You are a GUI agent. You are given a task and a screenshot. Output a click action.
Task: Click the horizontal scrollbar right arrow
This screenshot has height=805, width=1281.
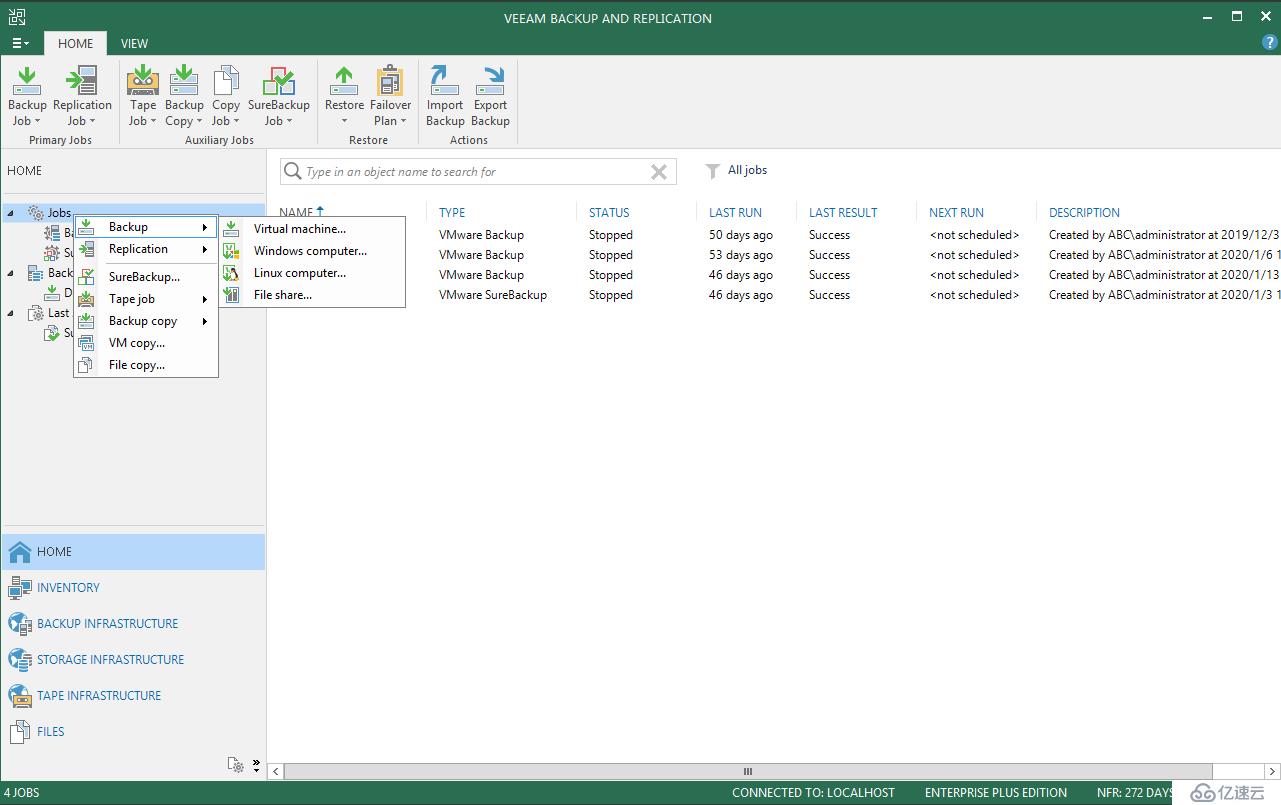click(x=1271, y=771)
